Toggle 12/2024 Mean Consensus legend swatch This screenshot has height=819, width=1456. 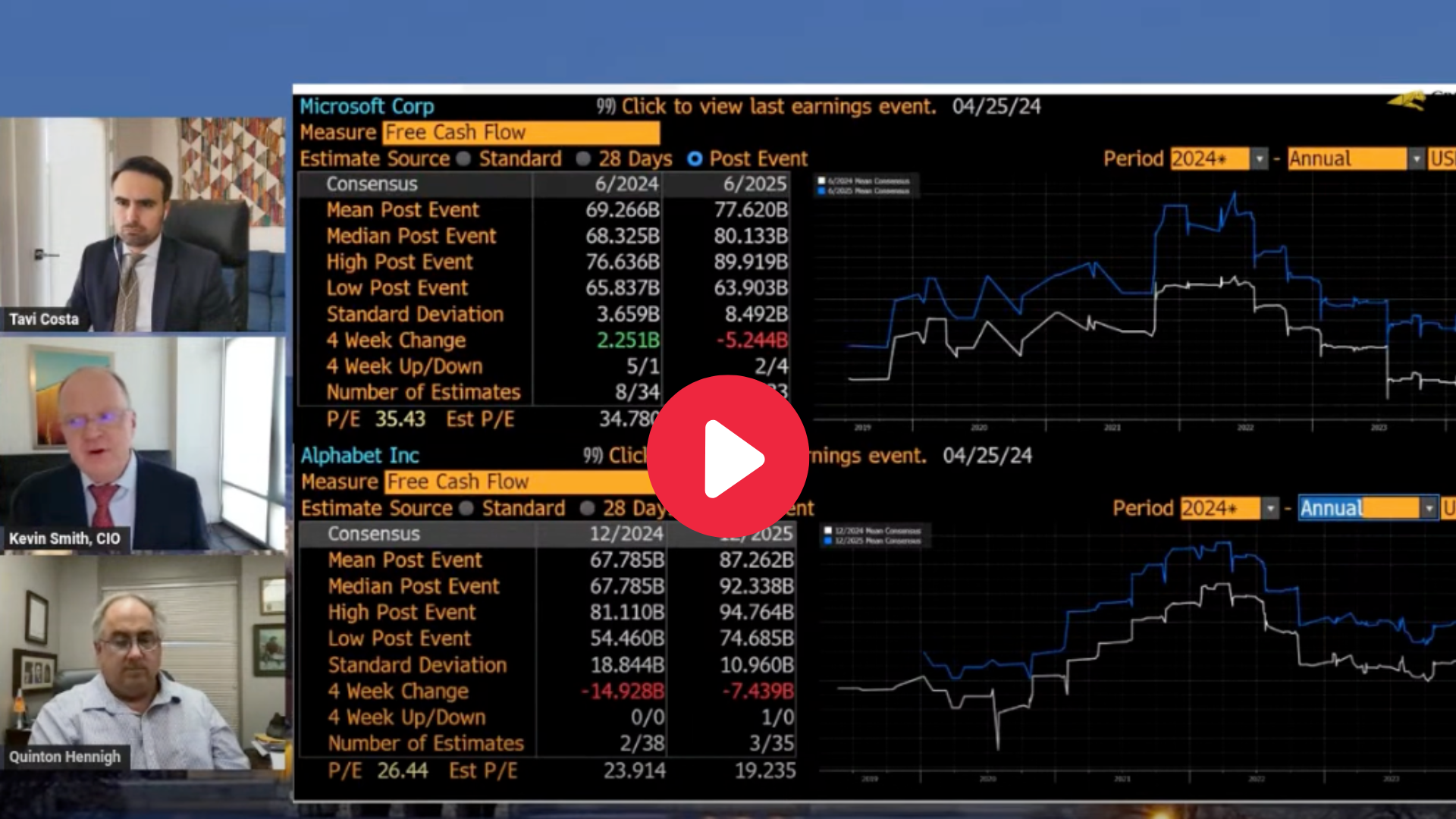(x=828, y=531)
